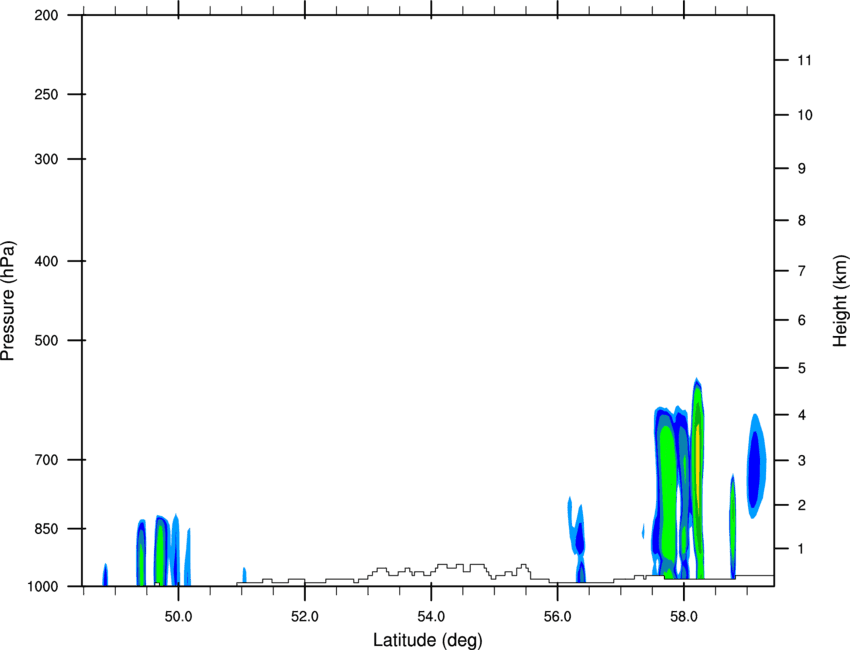The width and height of the screenshot is (850, 650).
Task: Select the 1000 pressure tick label
Action: coord(43,587)
